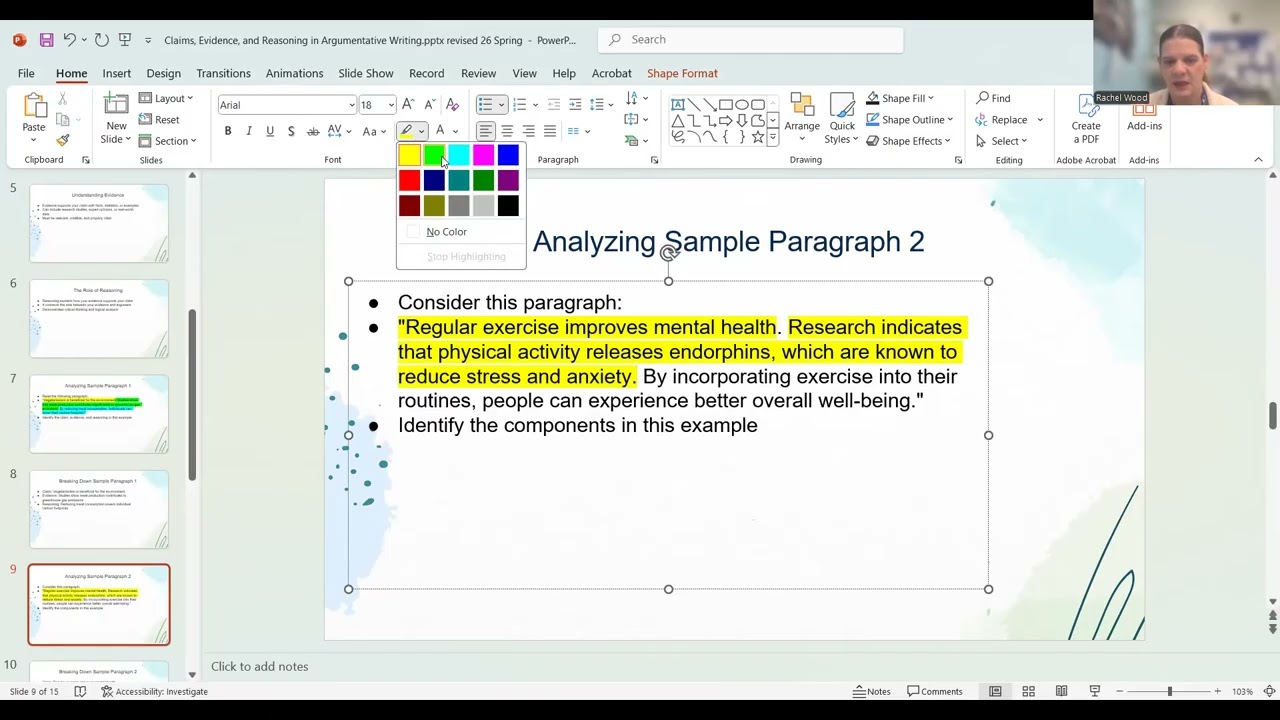Pick the magenta highlight color
Screen dimensions: 1280x720
tap(483, 156)
